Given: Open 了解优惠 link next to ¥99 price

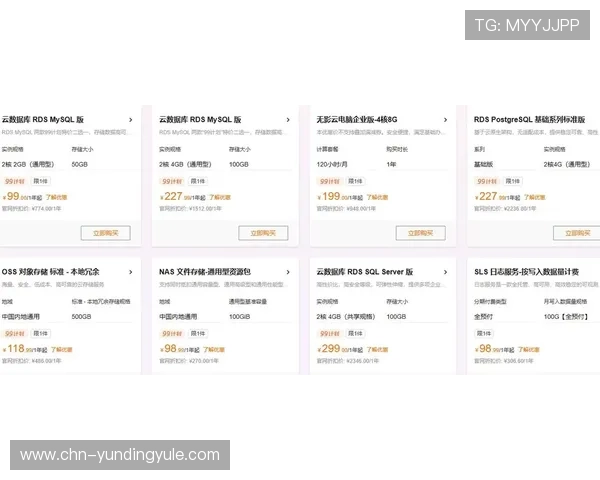Looking at the screenshot, I should (x=57, y=198).
